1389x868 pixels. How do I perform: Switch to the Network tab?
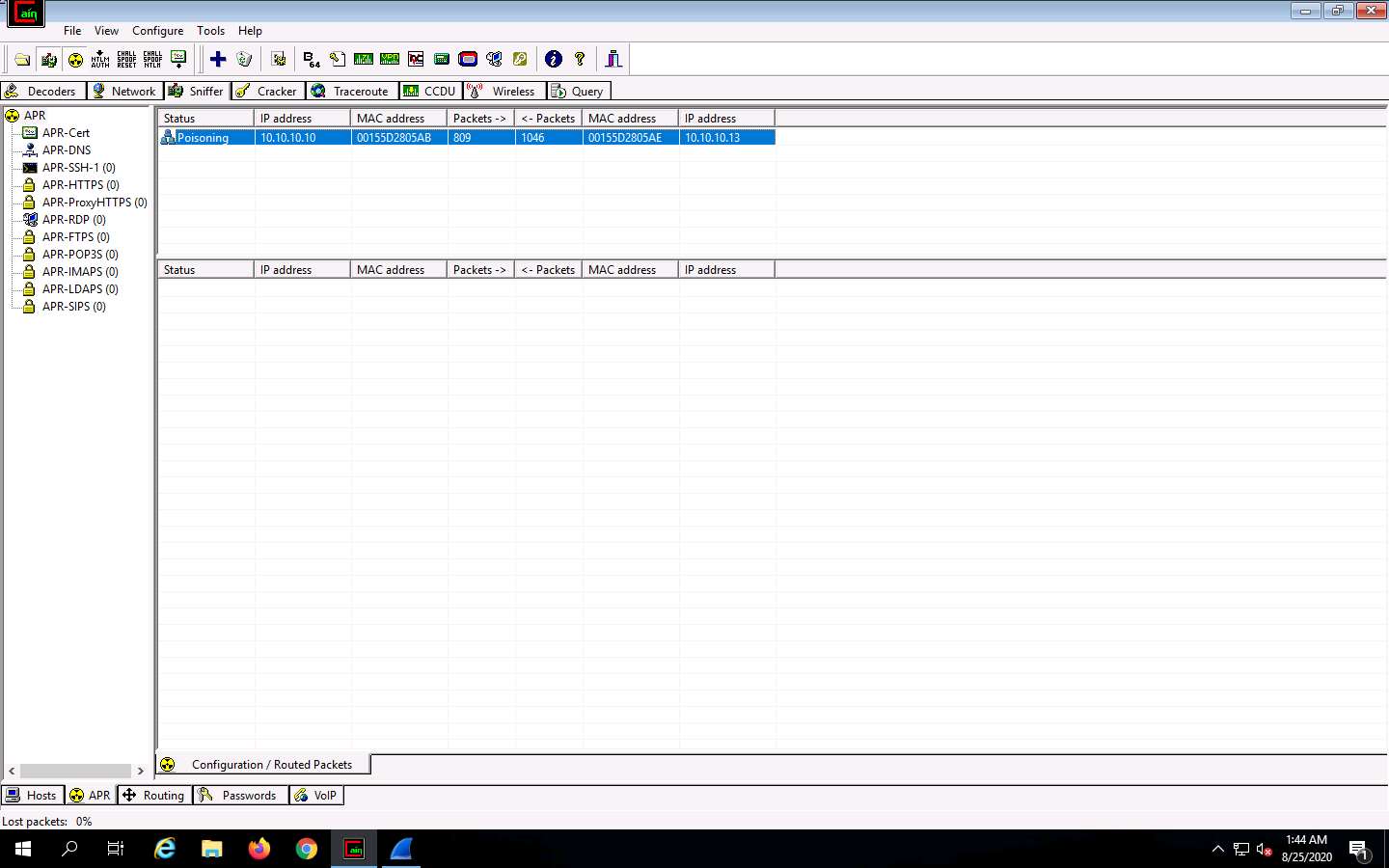(x=124, y=91)
